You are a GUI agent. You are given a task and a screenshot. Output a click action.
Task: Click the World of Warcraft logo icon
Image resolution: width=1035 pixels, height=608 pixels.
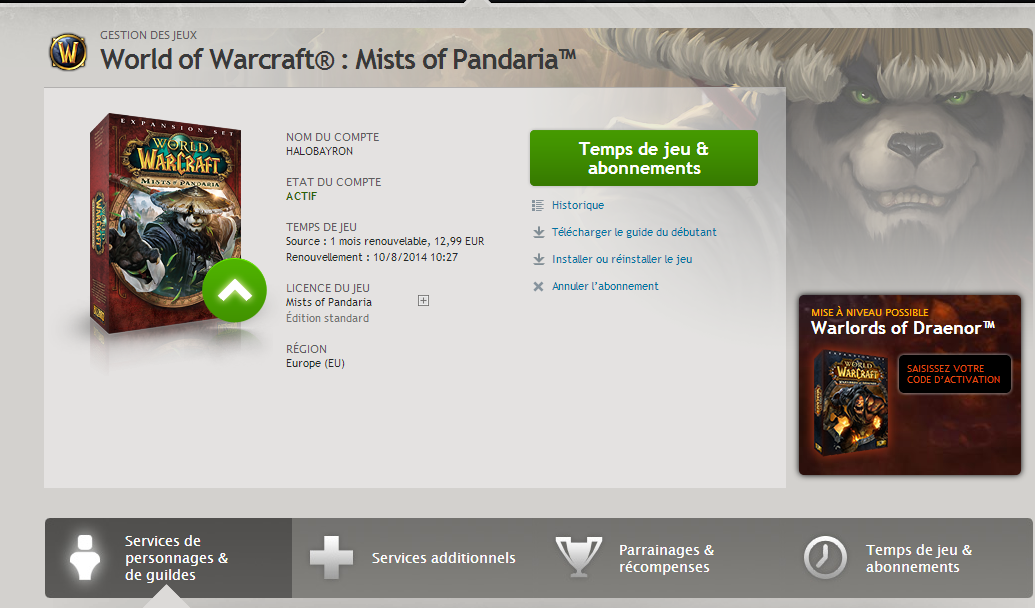68,52
